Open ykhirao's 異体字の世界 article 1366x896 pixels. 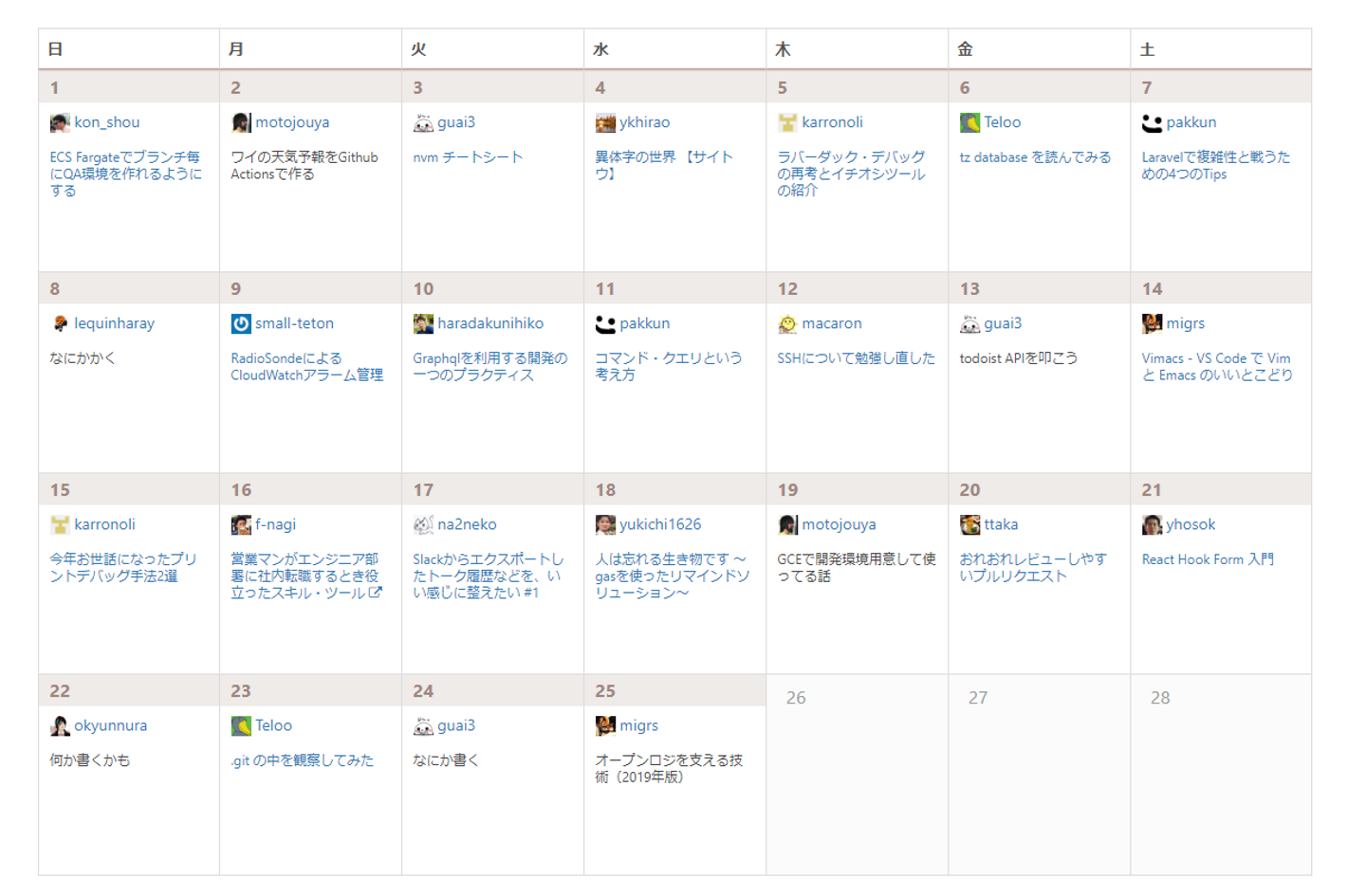(664, 165)
